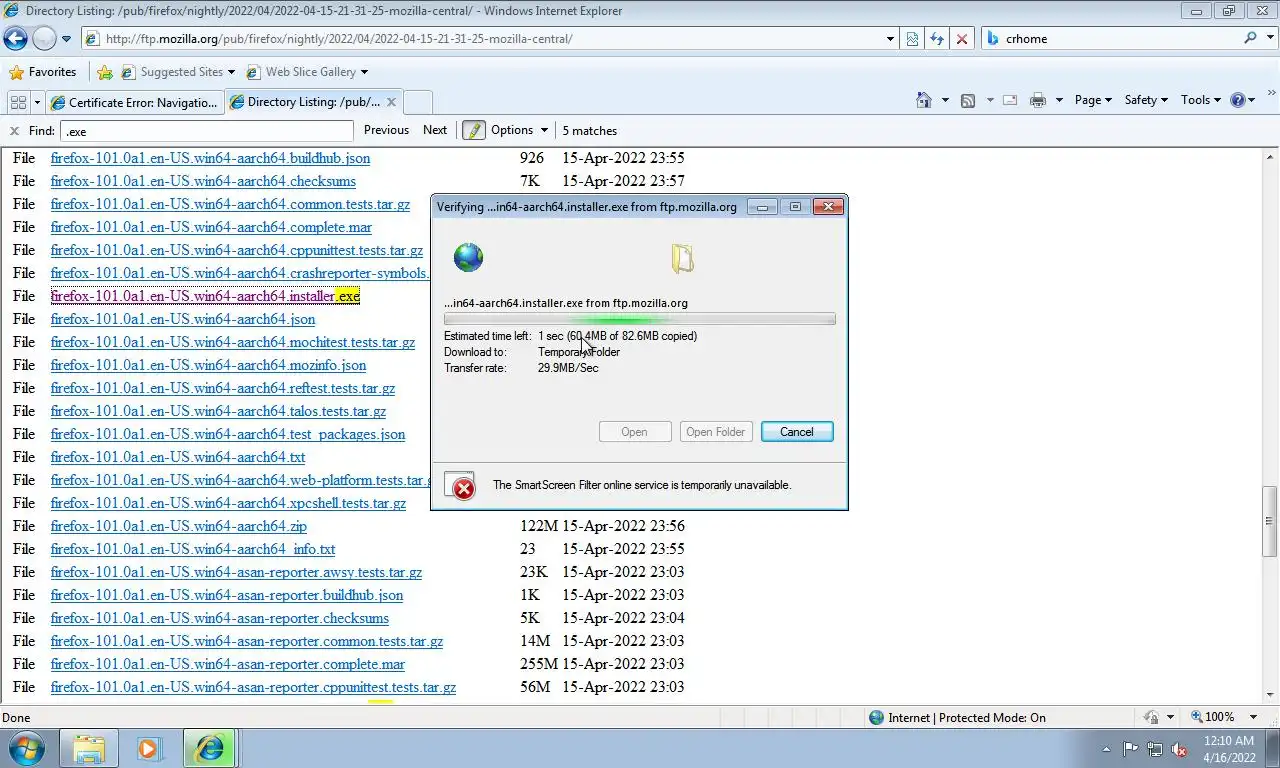The image size is (1280, 768).
Task: Open the tab list dropdown arrow
Action: [37, 102]
